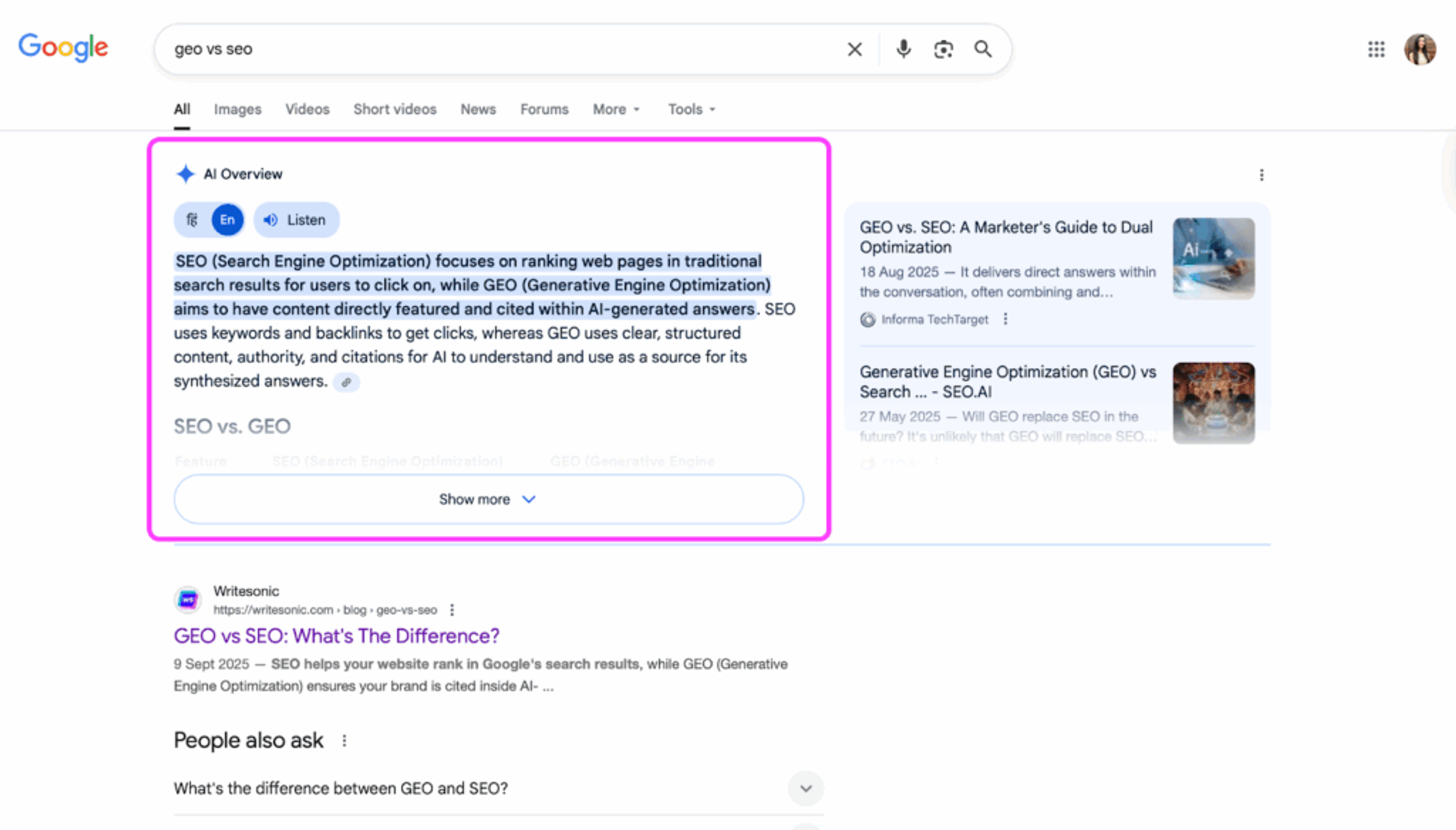1456x830 pixels.
Task: Switch to the Videos tab
Action: pos(307,109)
